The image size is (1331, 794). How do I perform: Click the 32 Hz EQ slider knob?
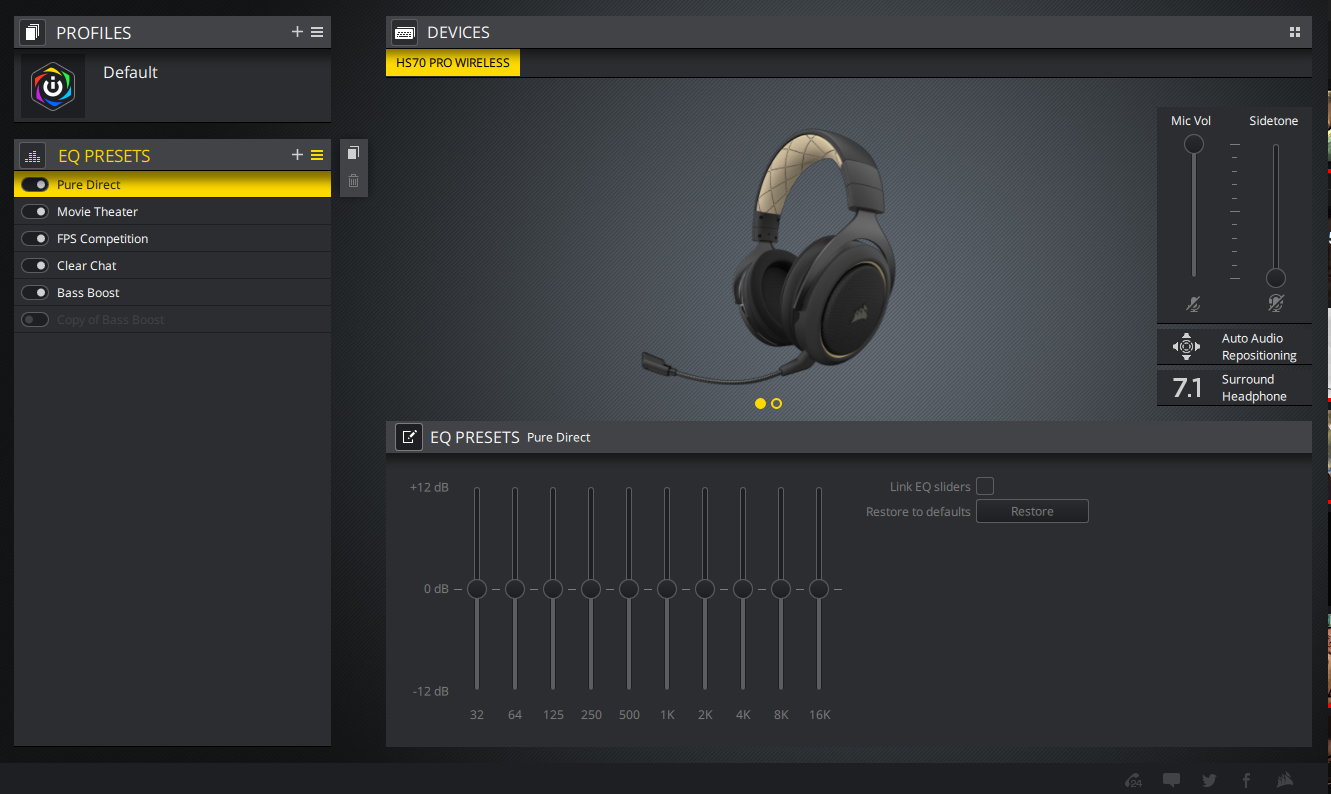[x=477, y=589]
